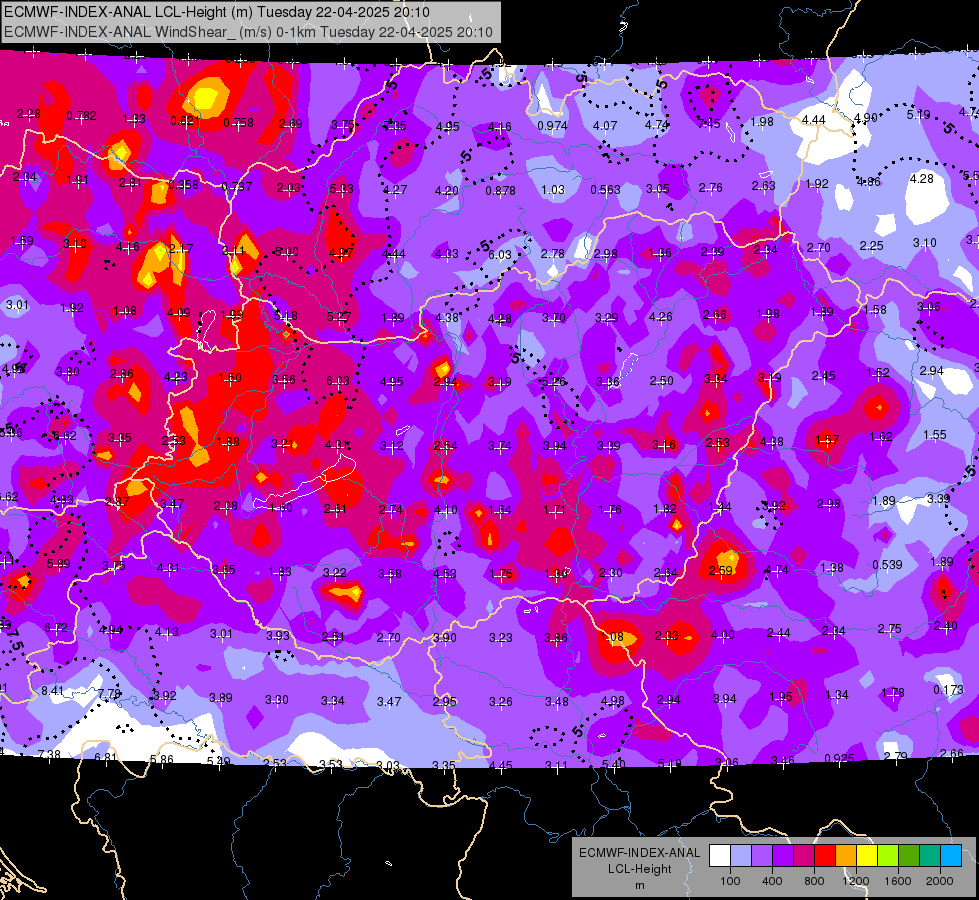Click the value 3.86 on the map
Image resolution: width=979 pixels, height=900 pixels.
pos(556,638)
